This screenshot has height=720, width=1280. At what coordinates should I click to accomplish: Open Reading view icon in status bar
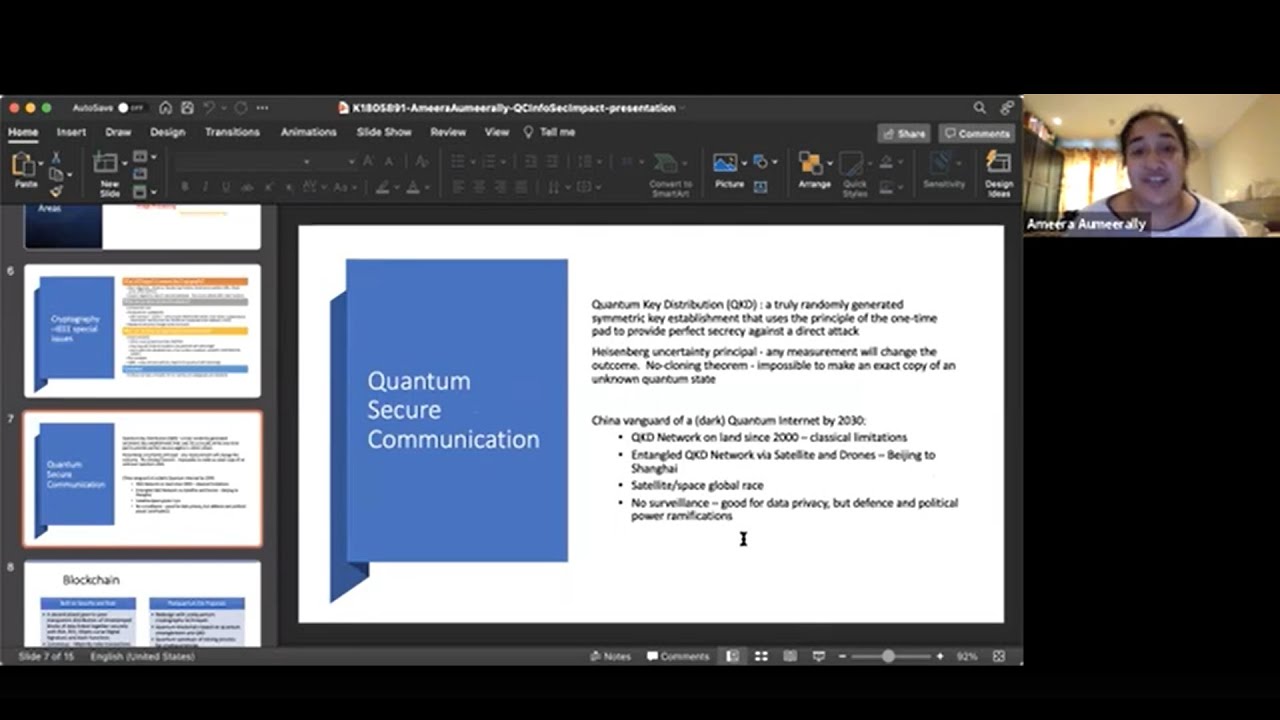(x=790, y=656)
